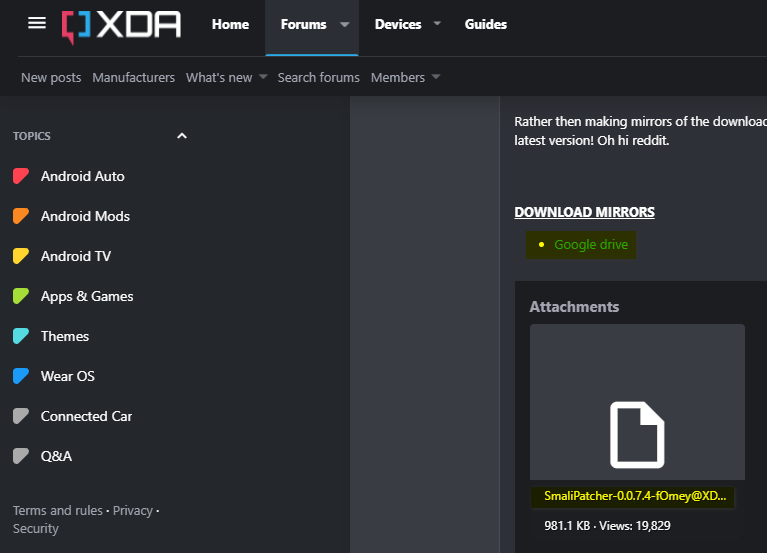Go to the Home tab
767x553 pixels.
click(230, 24)
